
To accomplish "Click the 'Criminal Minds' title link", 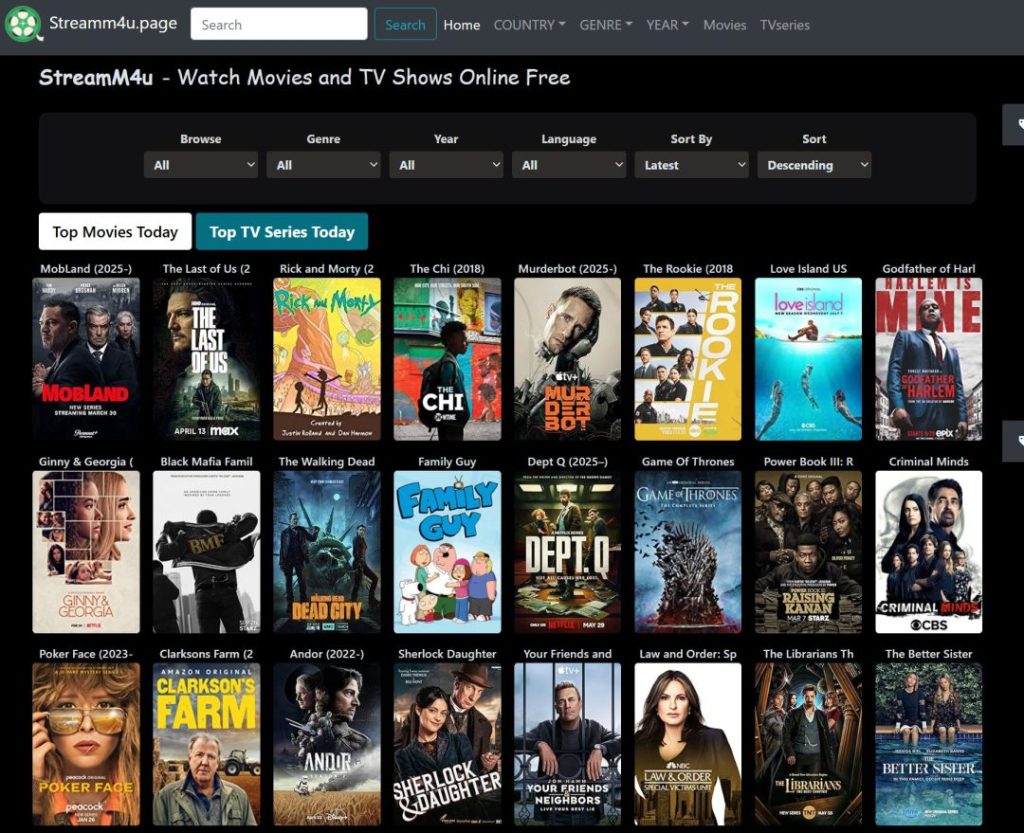I will tap(929, 462).
